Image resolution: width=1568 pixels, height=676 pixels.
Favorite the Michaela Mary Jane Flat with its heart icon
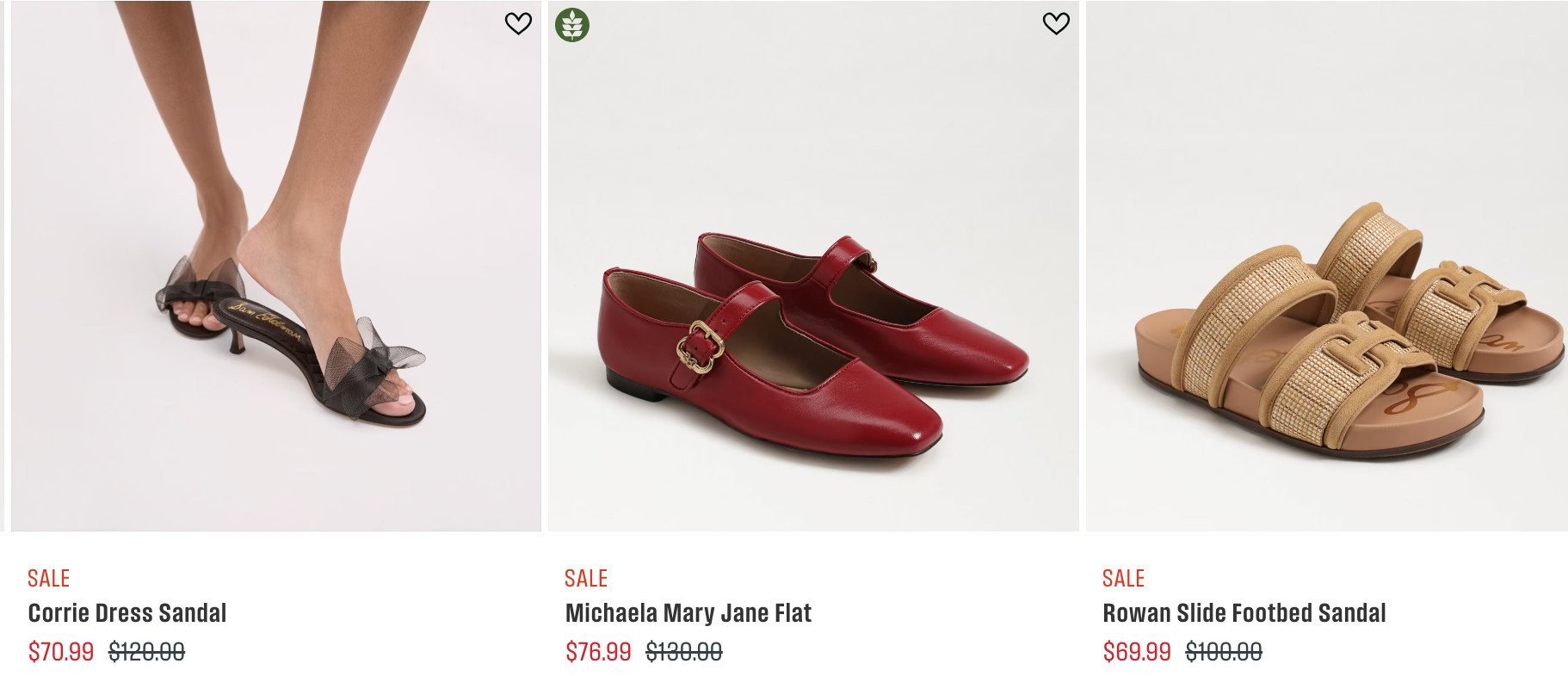pyautogui.click(x=1056, y=23)
